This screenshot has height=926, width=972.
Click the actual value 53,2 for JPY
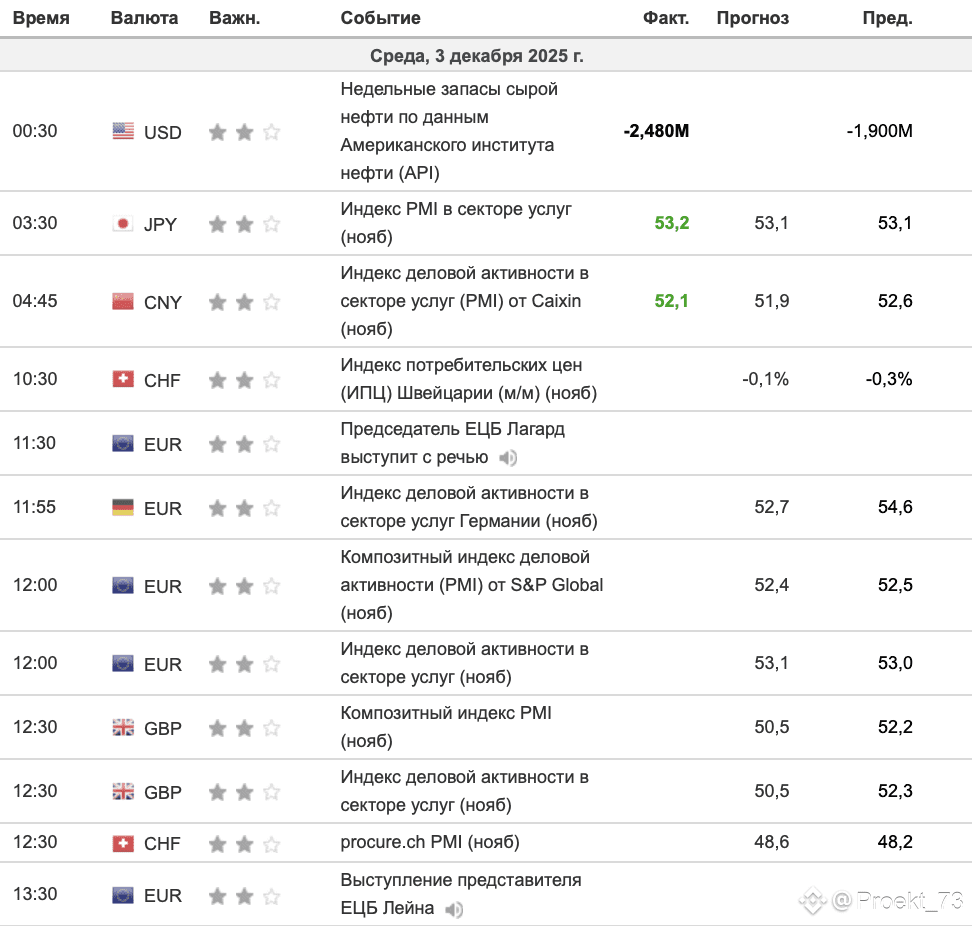click(672, 223)
